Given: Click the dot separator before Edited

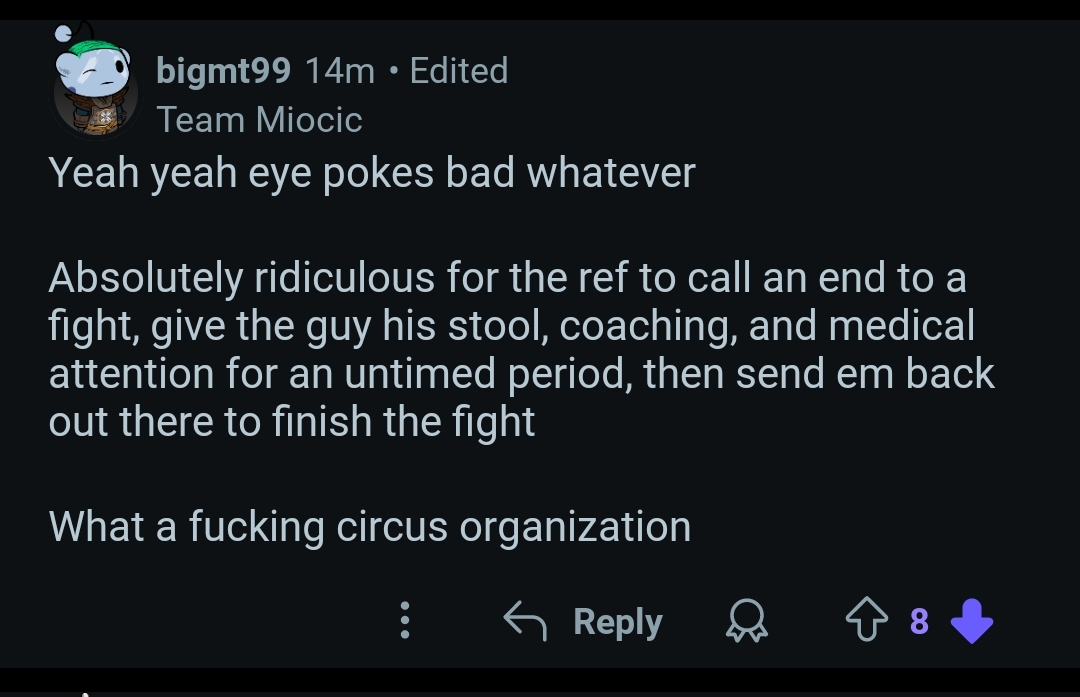Looking at the screenshot, I should (x=392, y=71).
